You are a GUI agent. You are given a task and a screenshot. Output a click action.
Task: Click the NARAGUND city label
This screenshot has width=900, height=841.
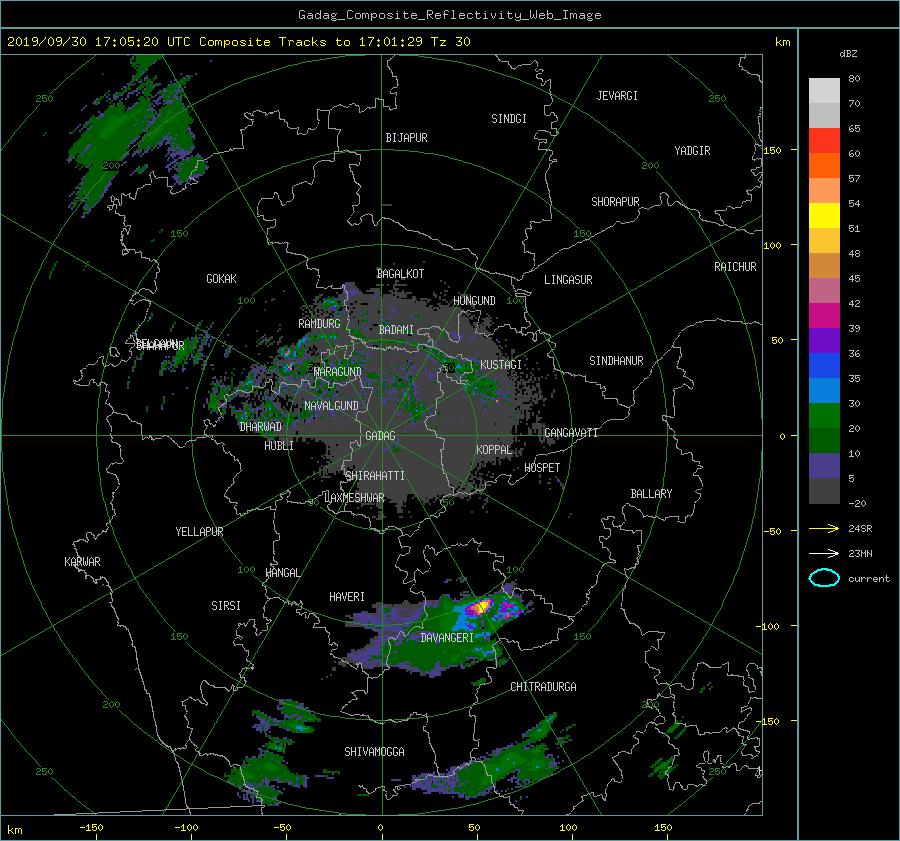coord(338,372)
